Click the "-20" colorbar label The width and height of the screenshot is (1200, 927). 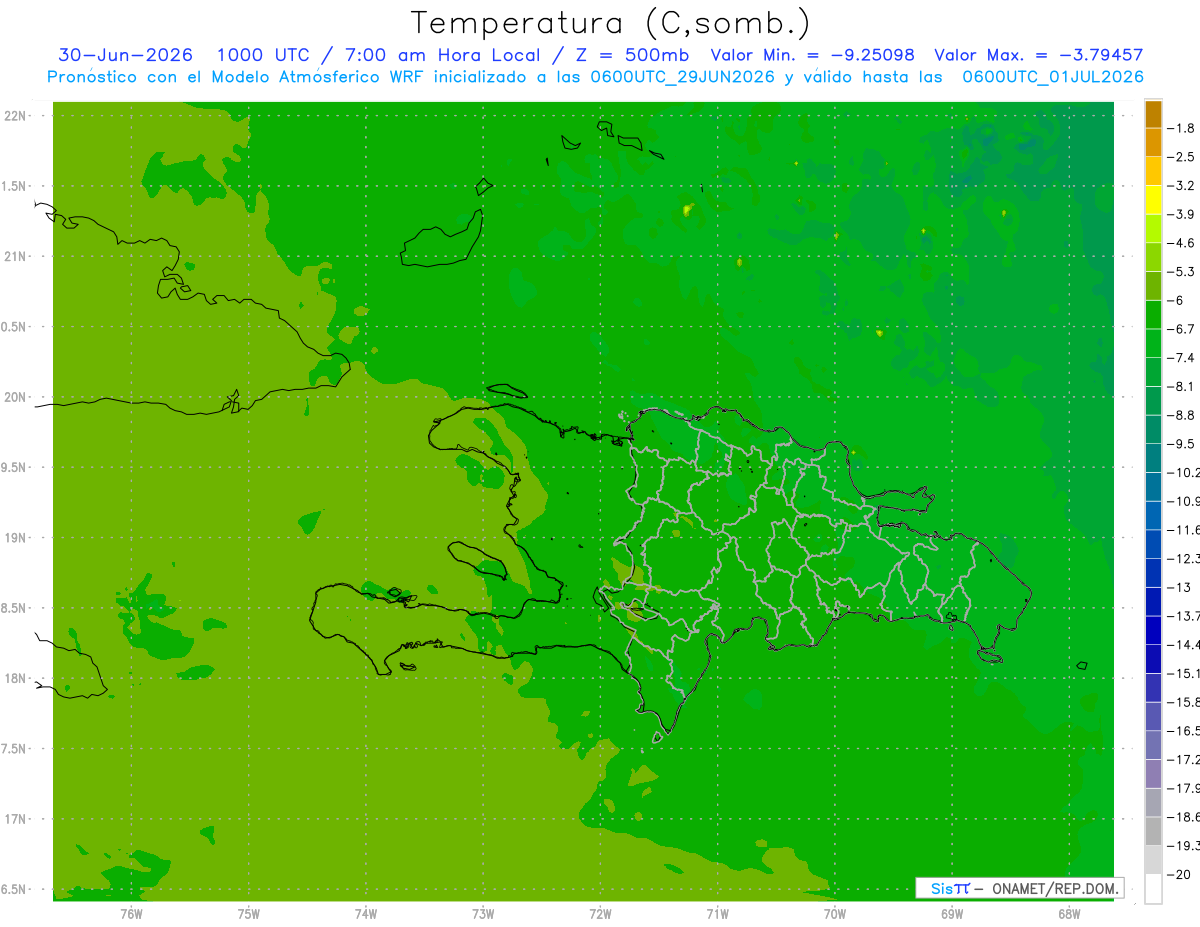pos(1179,875)
